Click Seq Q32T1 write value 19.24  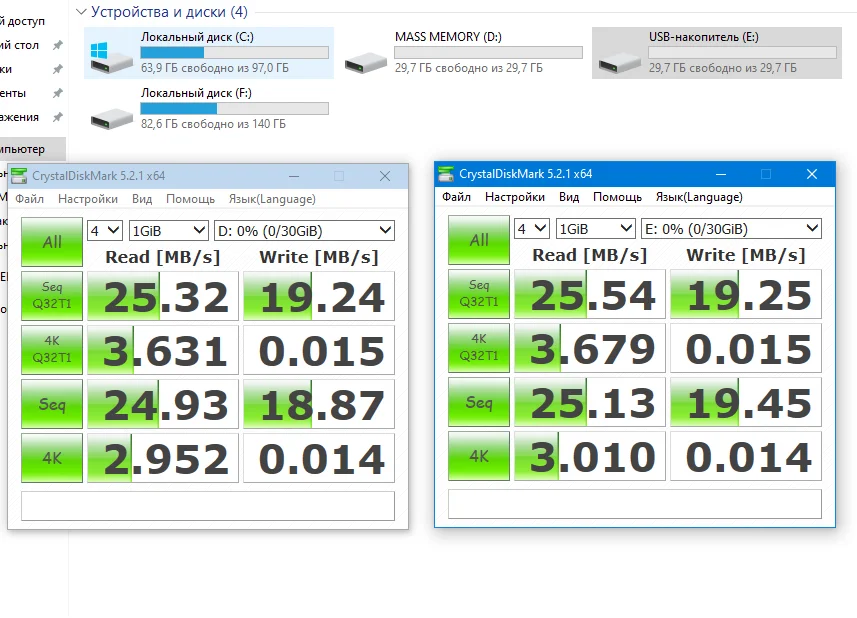319,296
